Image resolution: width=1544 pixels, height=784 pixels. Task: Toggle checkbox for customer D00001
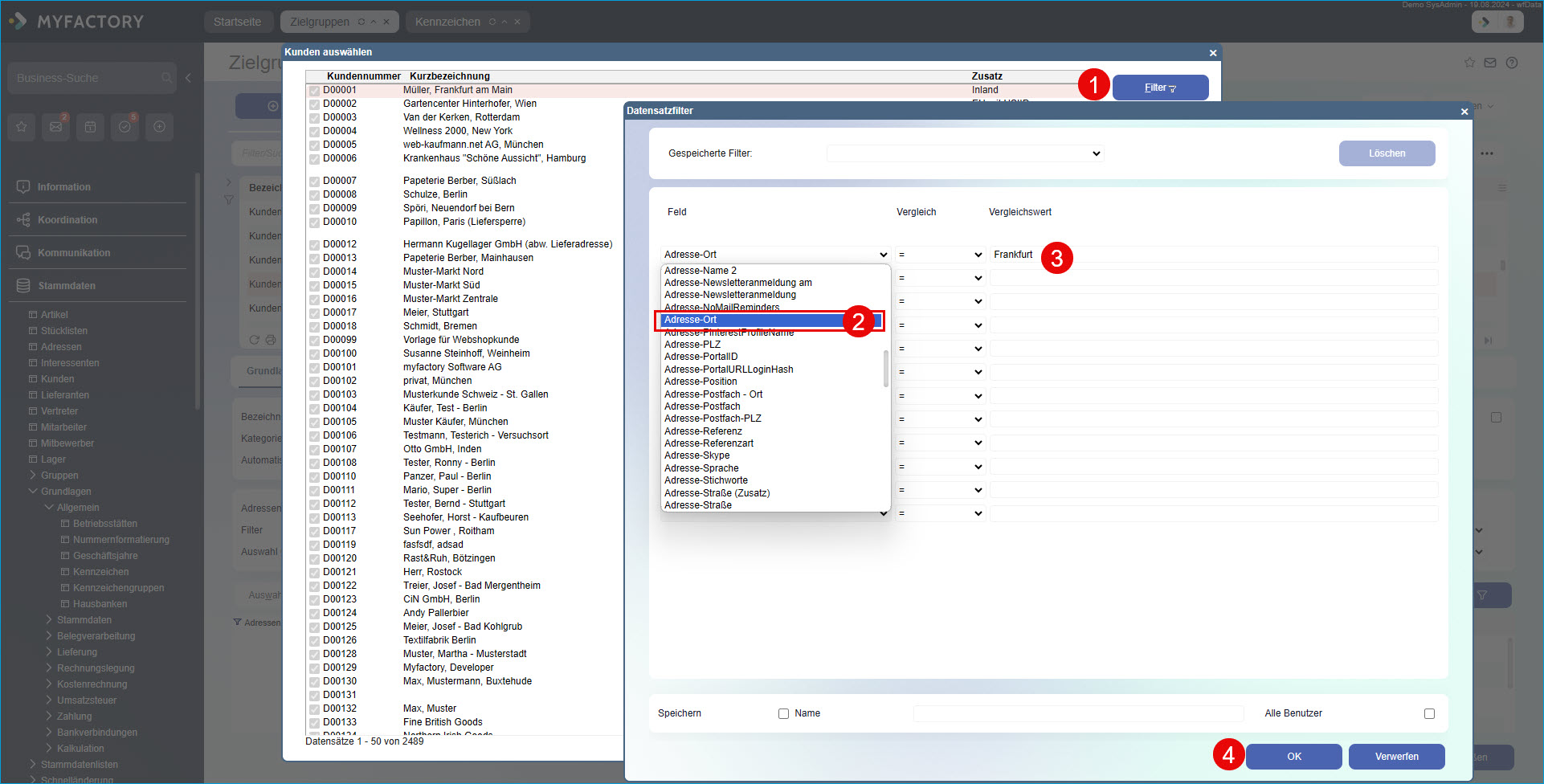314,91
